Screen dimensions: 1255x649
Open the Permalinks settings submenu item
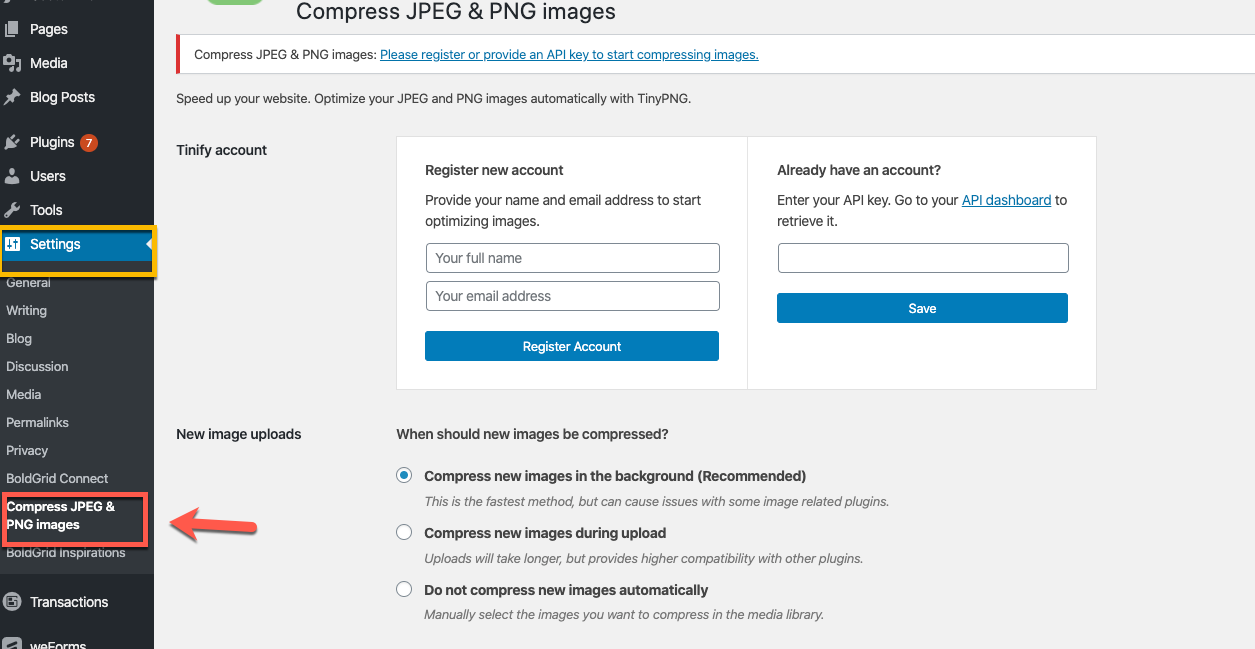pyautogui.click(x=37, y=422)
